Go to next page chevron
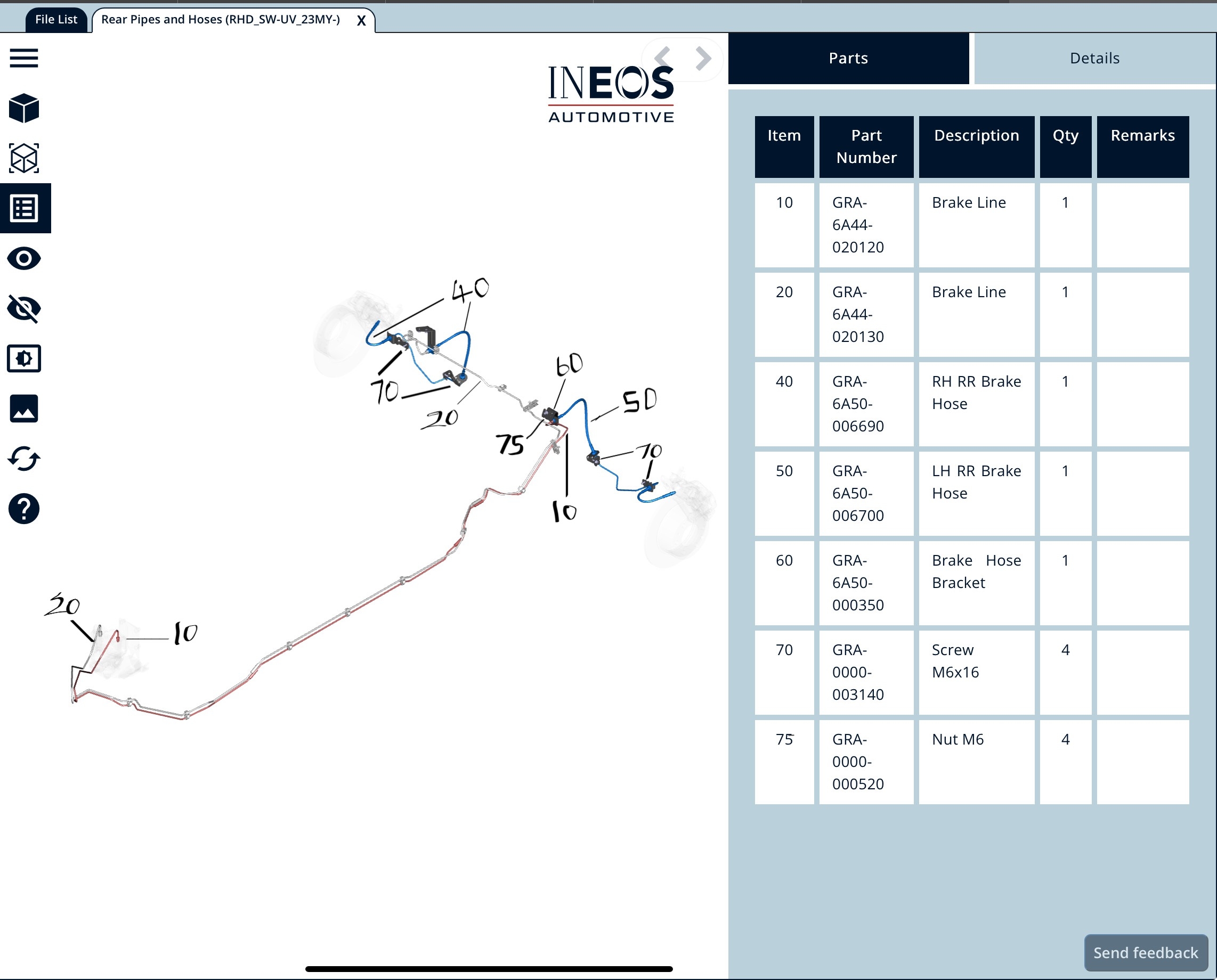Viewport: 1217px width, 980px height. point(703,58)
